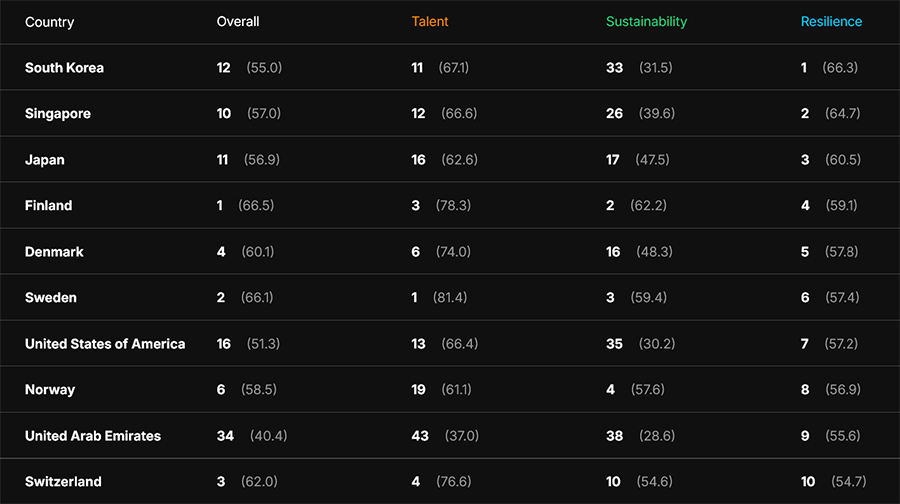Select the South Korea row label
Viewport: 900px width, 504px height.
pos(64,68)
